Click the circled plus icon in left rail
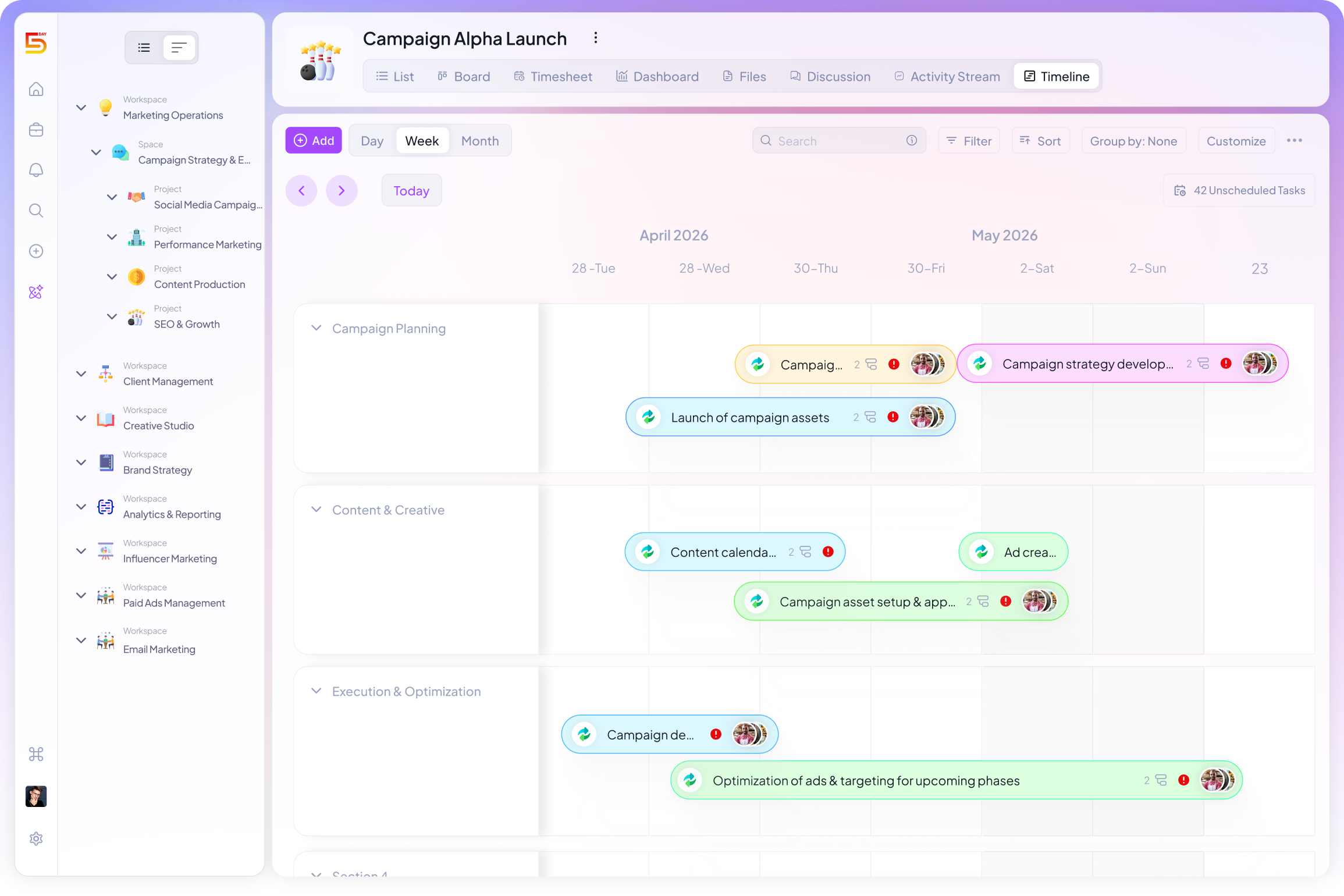The image size is (1344, 896). click(x=36, y=251)
